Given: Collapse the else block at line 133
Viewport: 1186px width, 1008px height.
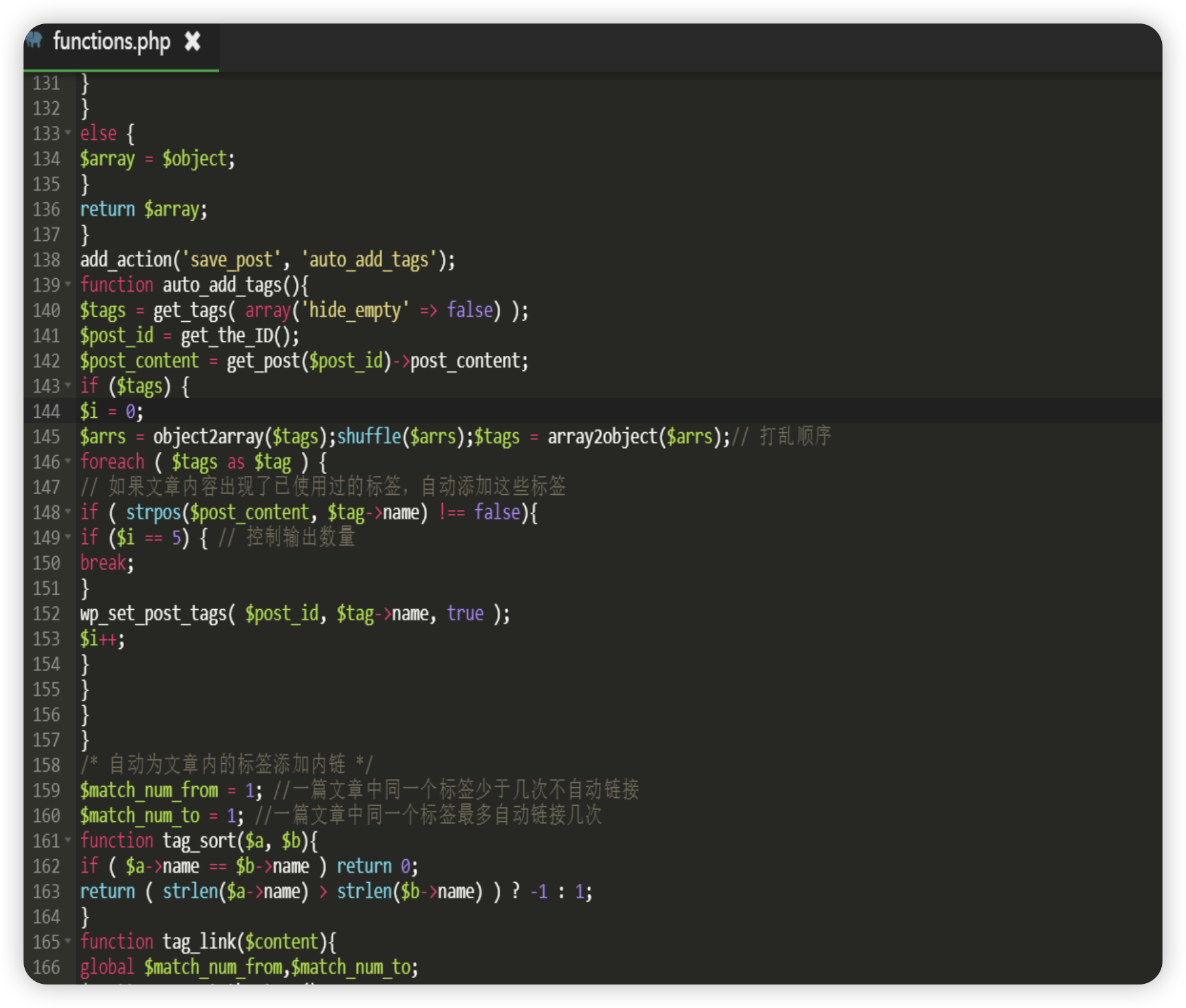Looking at the screenshot, I should pos(69,133).
